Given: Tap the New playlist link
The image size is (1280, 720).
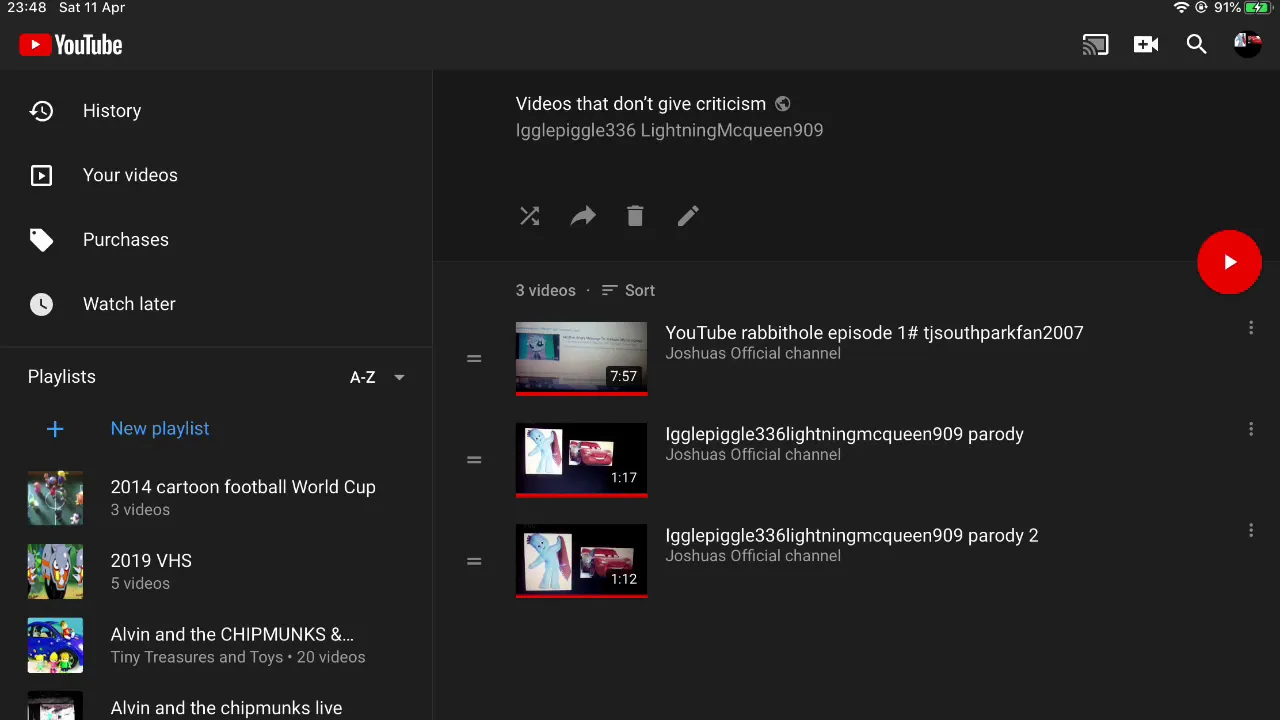Looking at the screenshot, I should tap(160, 429).
